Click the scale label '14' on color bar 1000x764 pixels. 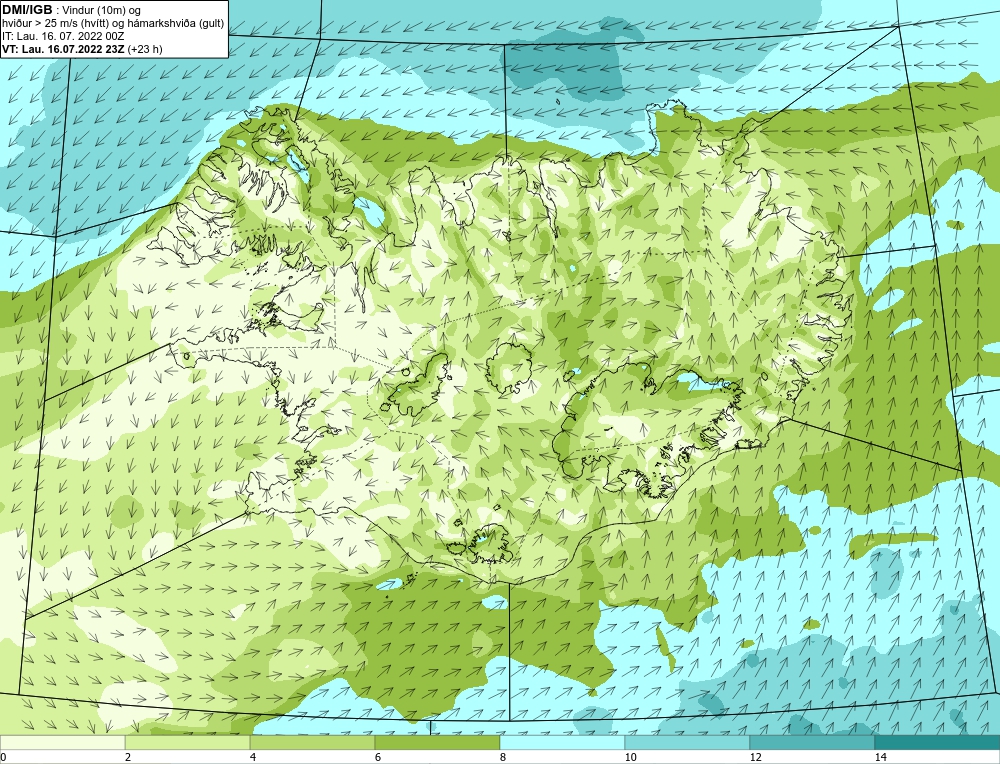click(881, 757)
